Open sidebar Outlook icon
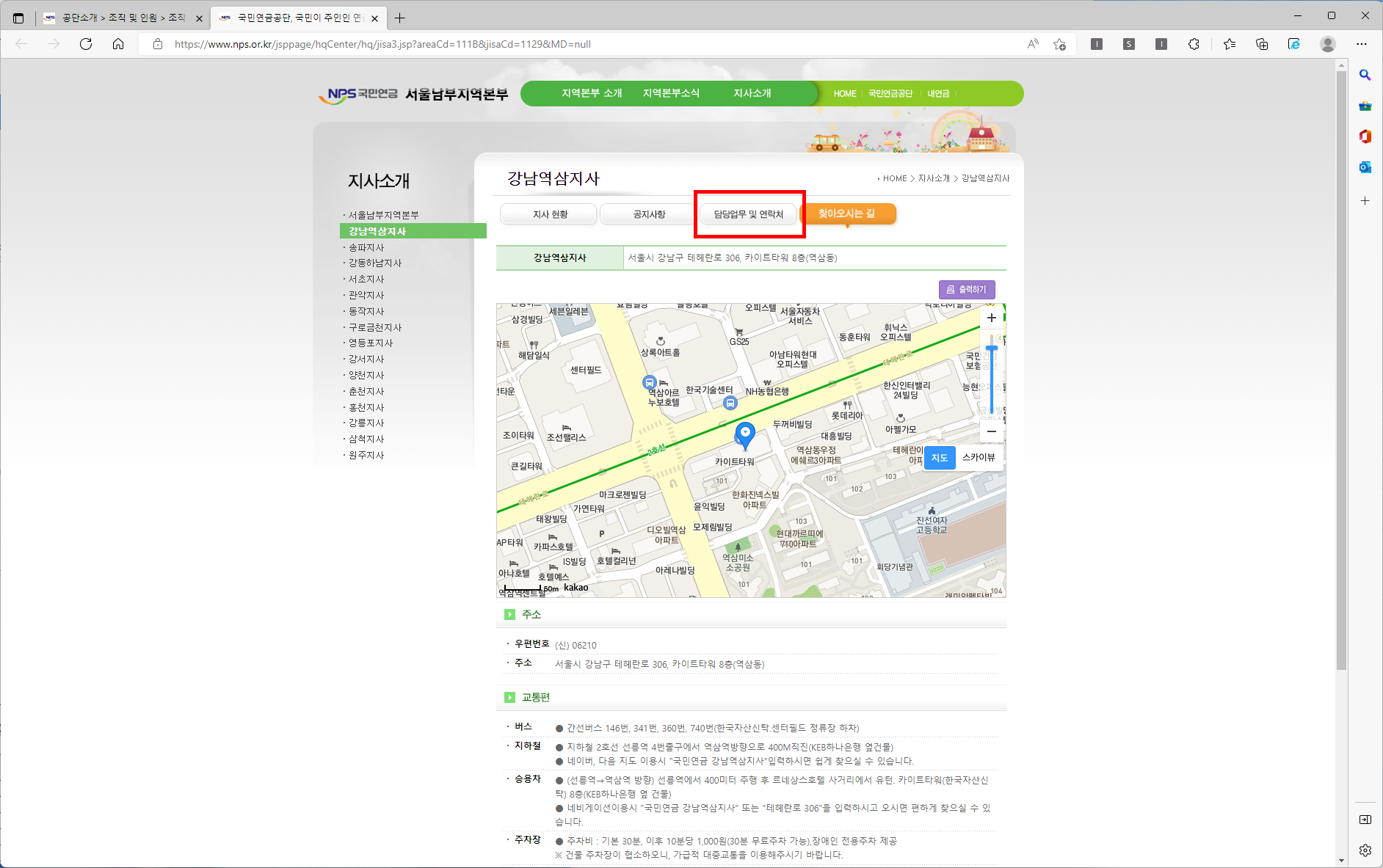Image resolution: width=1383 pixels, height=868 pixels. point(1365,167)
